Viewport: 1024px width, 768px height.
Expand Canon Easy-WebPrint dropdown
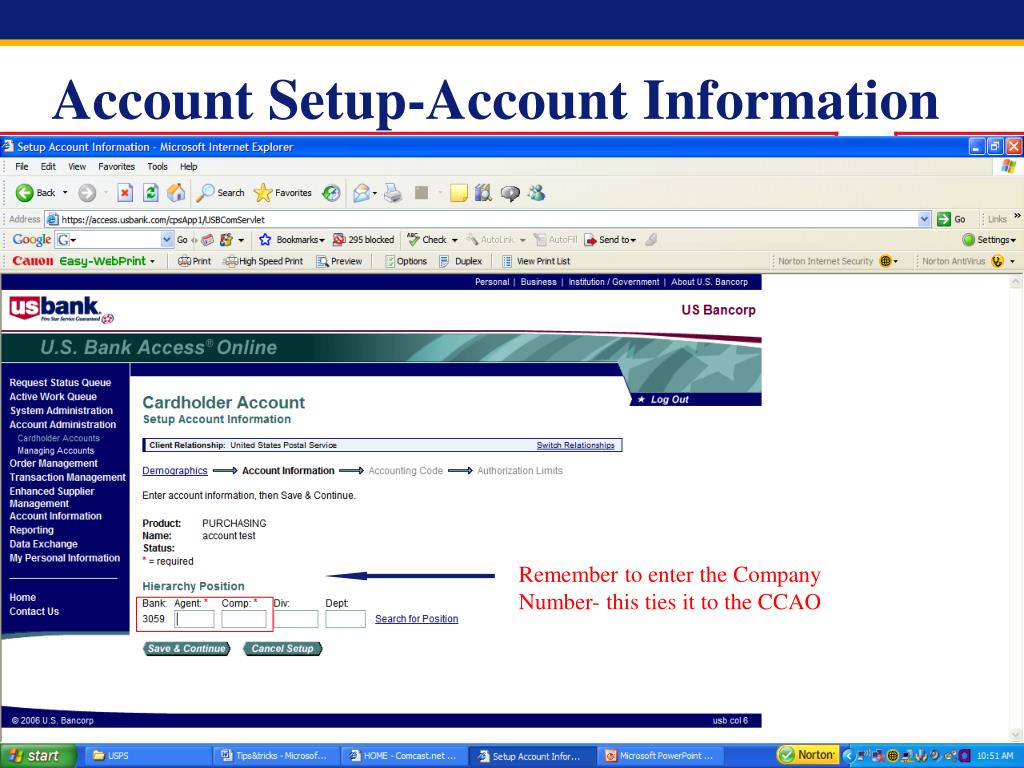pos(153,261)
